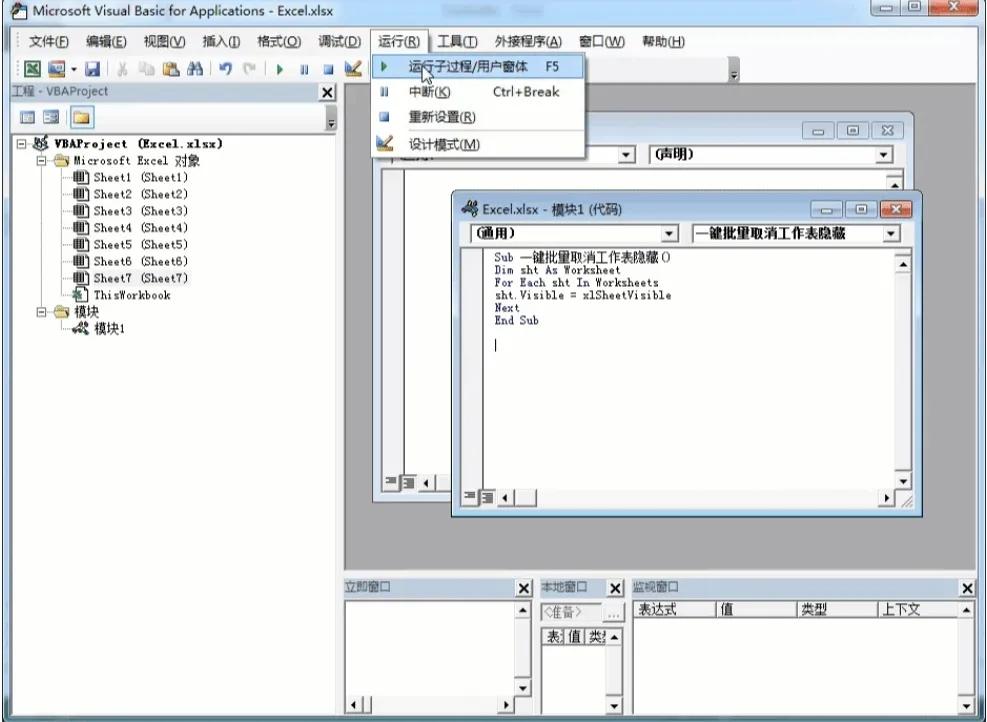Viewport: 987px width, 722px height.
Task: Open the 一键批量取消工作表隐藏 procedure dropdown
Action: pyautogui.click(x=891, y=234)
